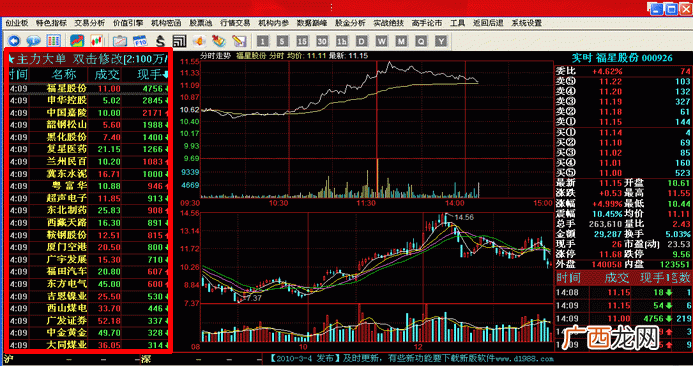Select the W weekly period button

click(x=381, y=42)
